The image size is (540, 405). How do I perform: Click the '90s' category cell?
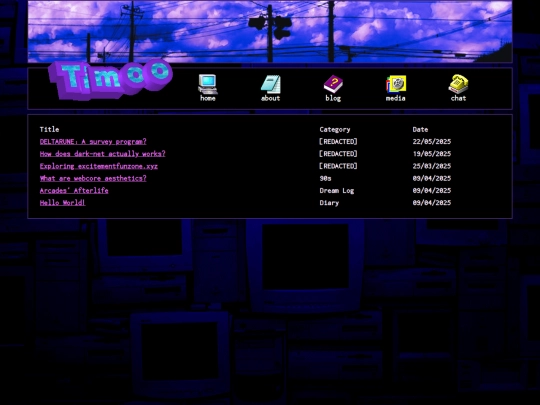pos(325,178)
